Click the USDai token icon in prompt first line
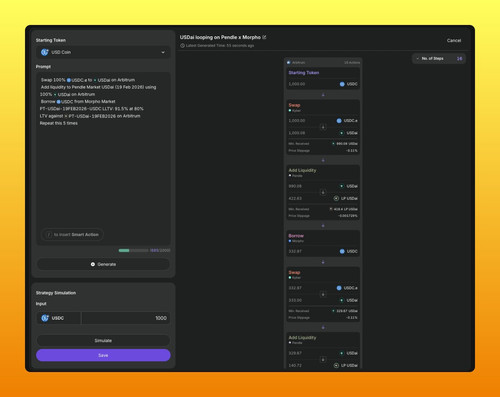500x397 pixels. tap(95, 80)
